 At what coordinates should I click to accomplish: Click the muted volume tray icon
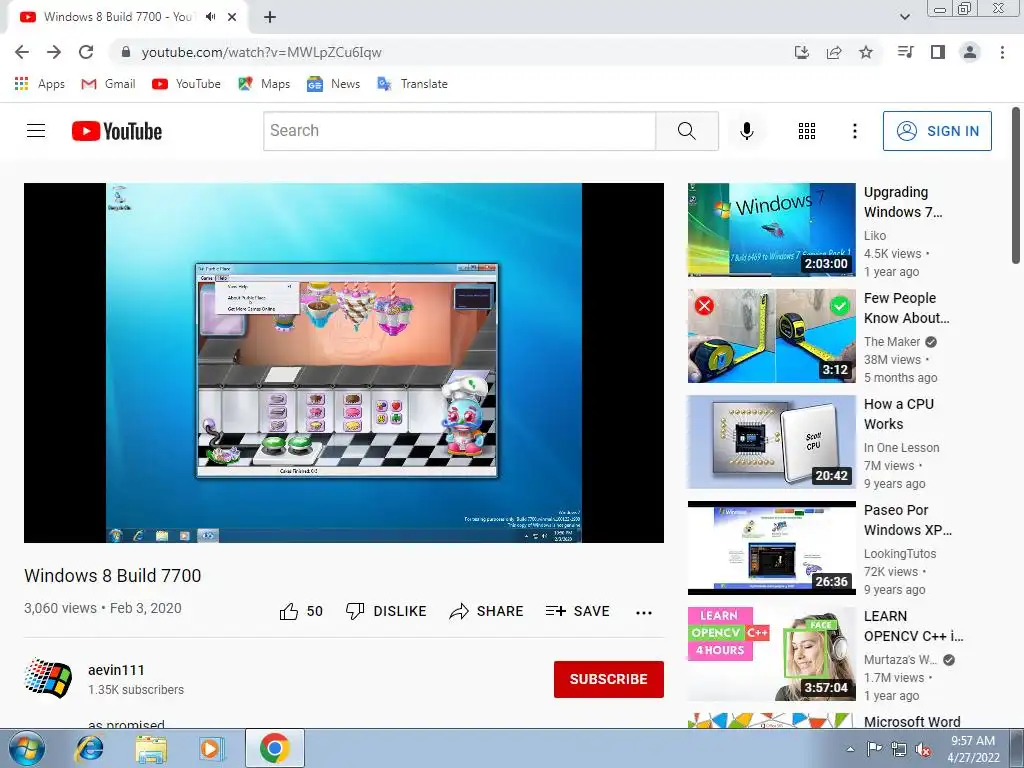click(x=923, y=749)
